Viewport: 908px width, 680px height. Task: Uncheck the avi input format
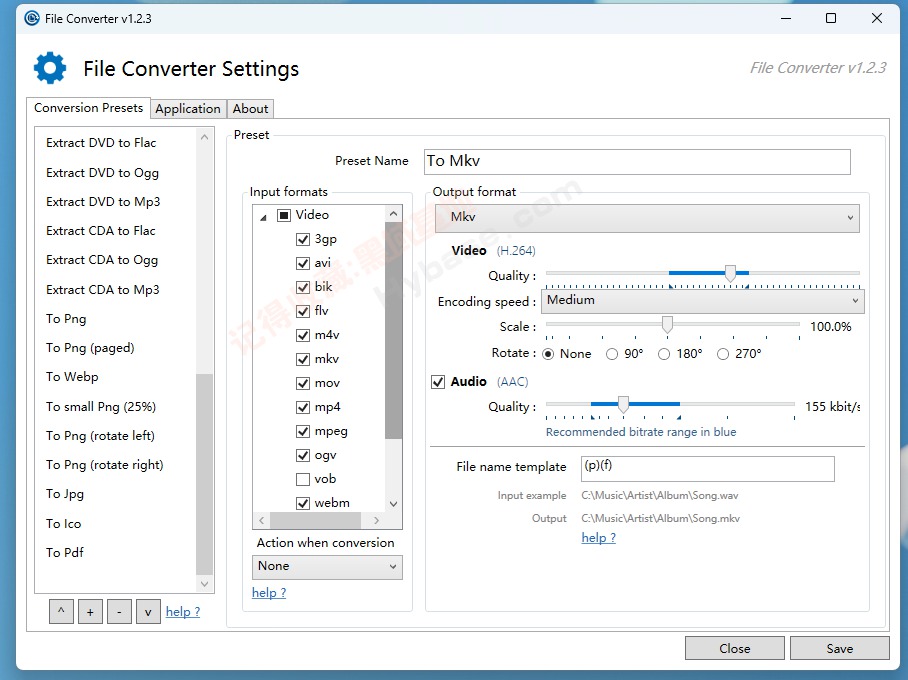click(x=303, y=264)
